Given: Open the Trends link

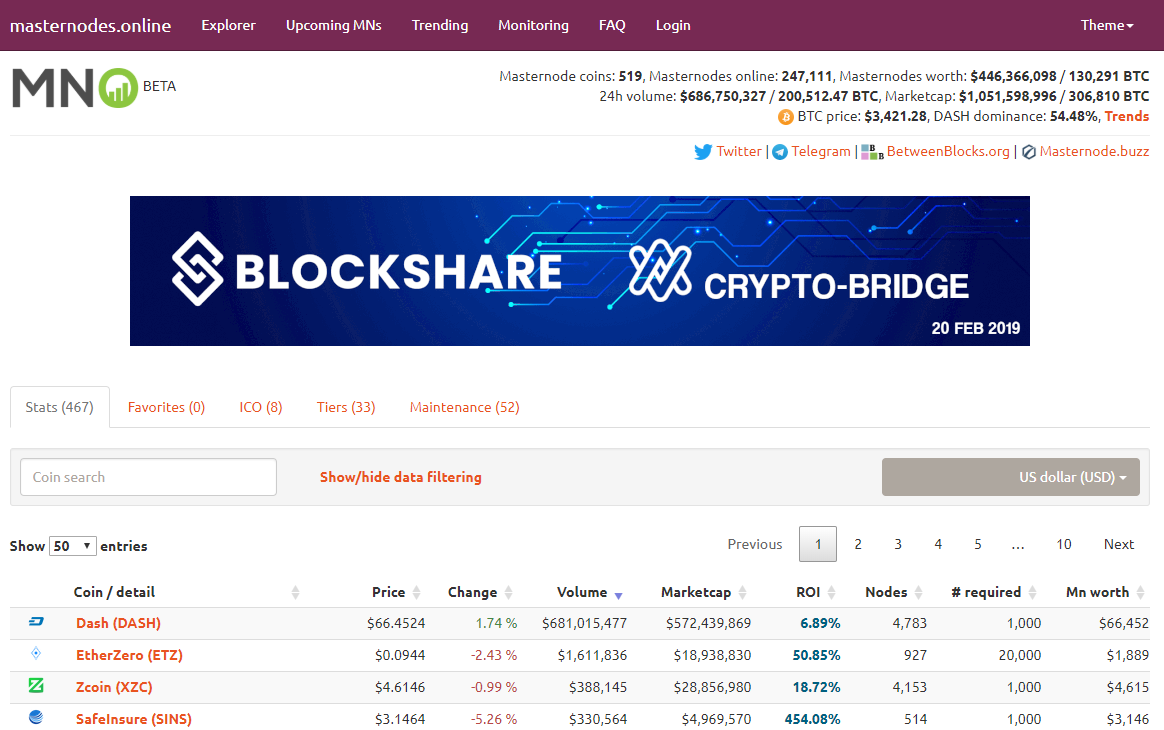Looking at the screenshot, I should point(1127,116).
